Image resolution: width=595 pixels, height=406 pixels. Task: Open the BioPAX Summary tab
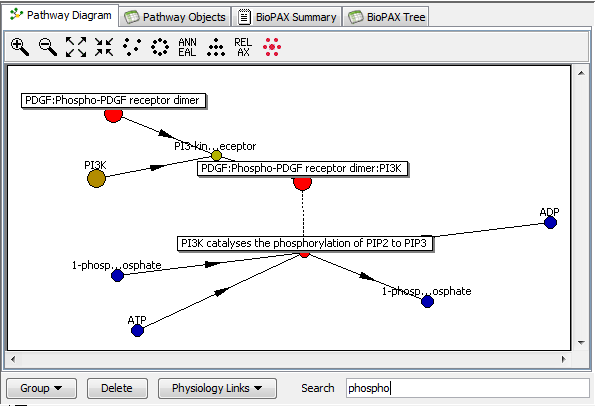pyautogui.click(x=287, y=17)
